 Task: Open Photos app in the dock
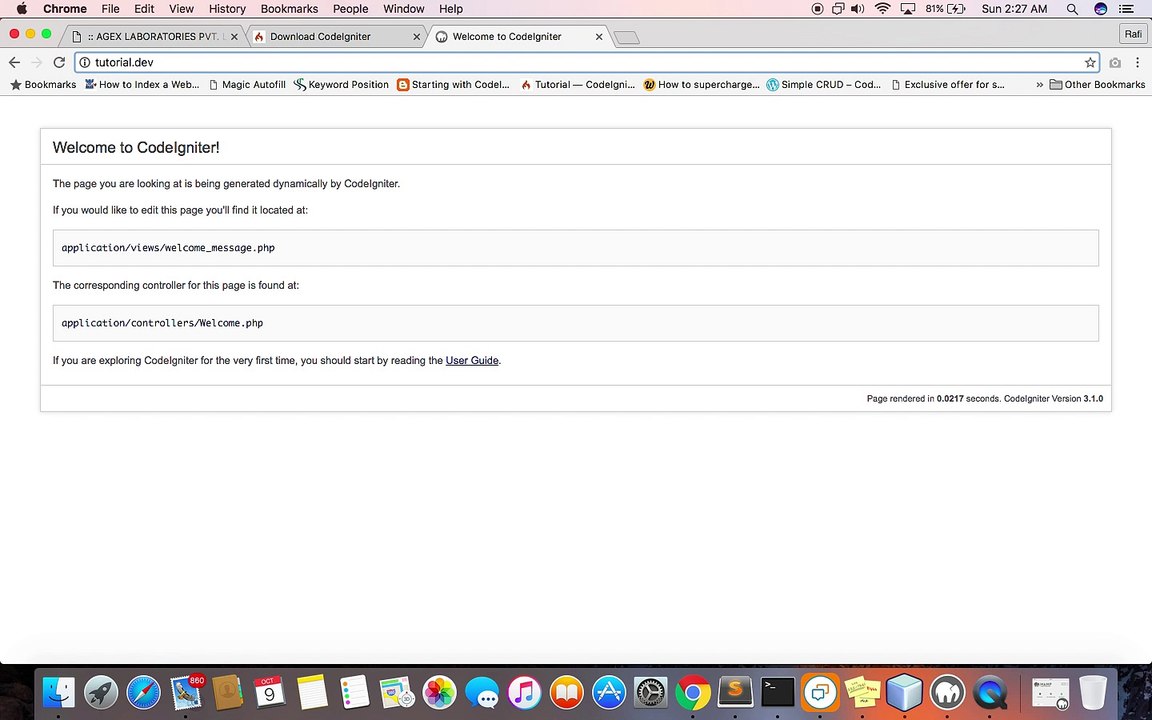439,692
